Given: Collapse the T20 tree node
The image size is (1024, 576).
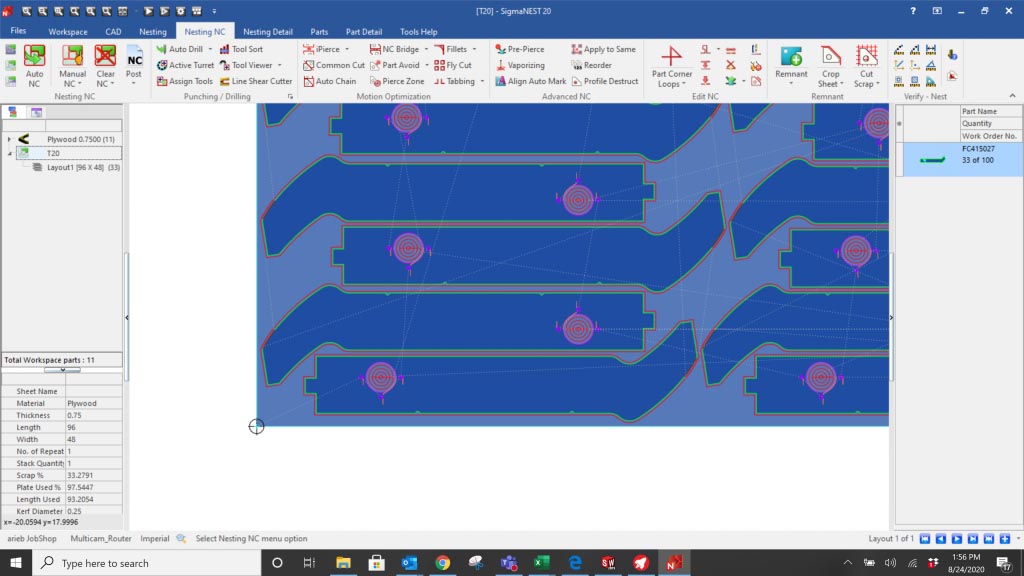Looking at the screenshot, I should (9, 153).
